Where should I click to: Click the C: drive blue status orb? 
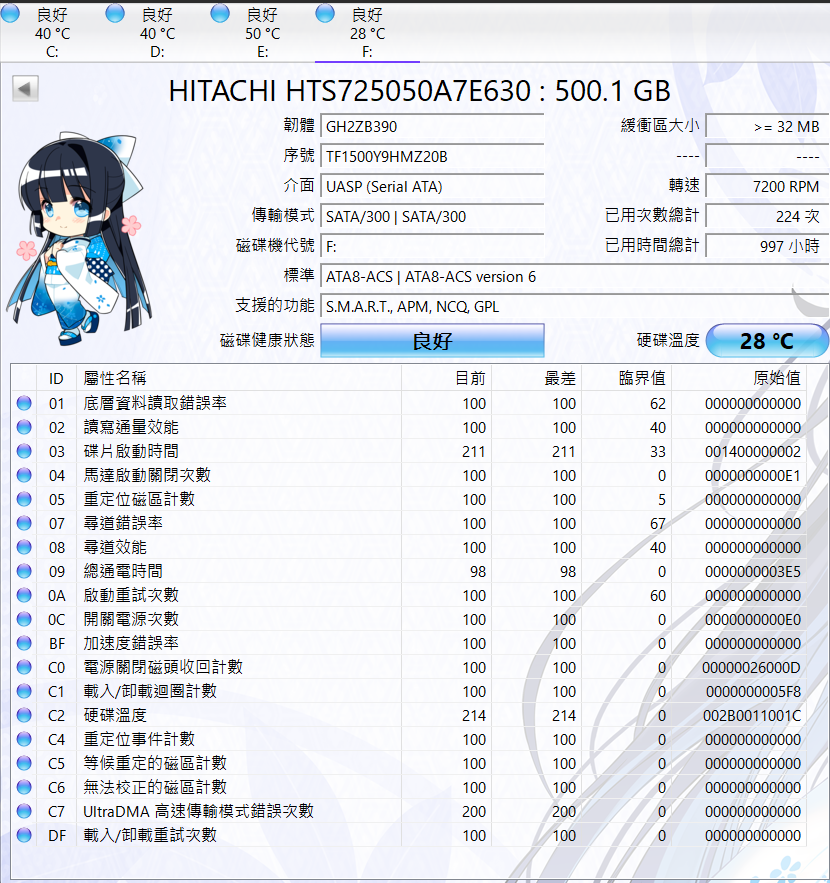10,13
